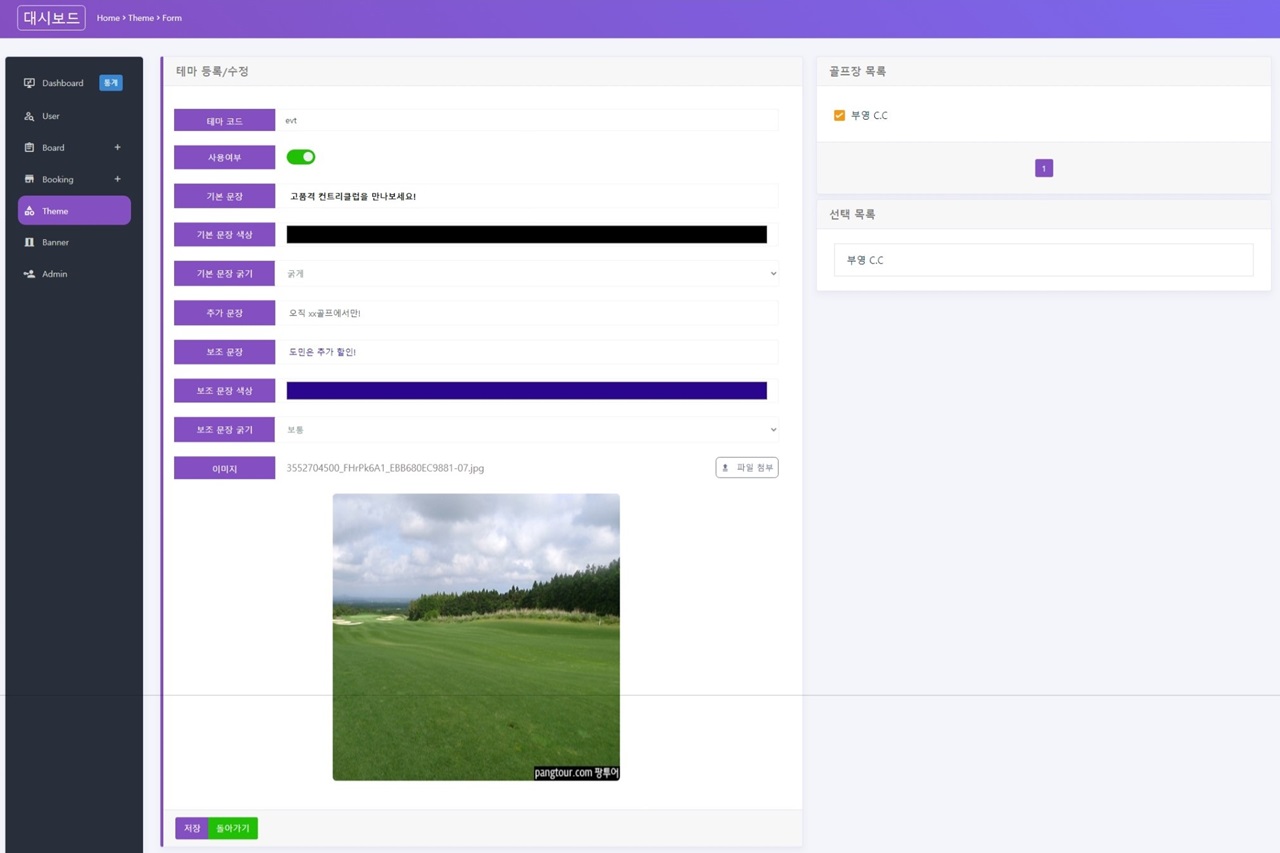Viewport: 1280px width, 853px height.
Task: Click the Theme icon in sidebar
Action: [x=29, y=211]
